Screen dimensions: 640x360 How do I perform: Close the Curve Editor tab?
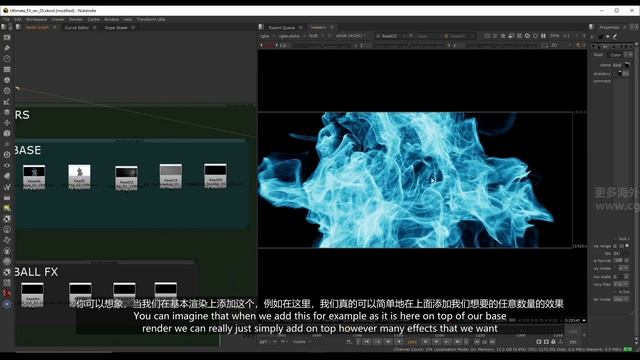[x=95, y=28]
